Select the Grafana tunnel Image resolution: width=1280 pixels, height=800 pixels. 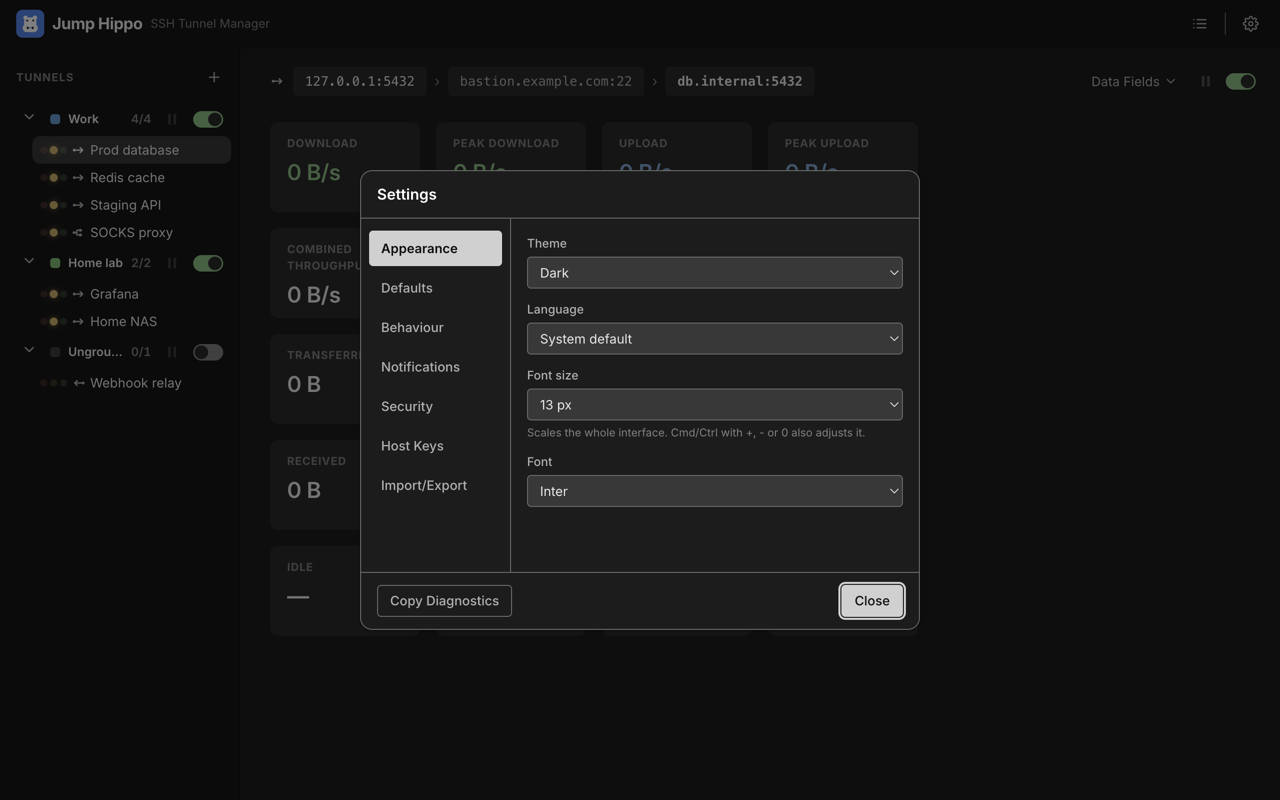click(x=132, y=294)
